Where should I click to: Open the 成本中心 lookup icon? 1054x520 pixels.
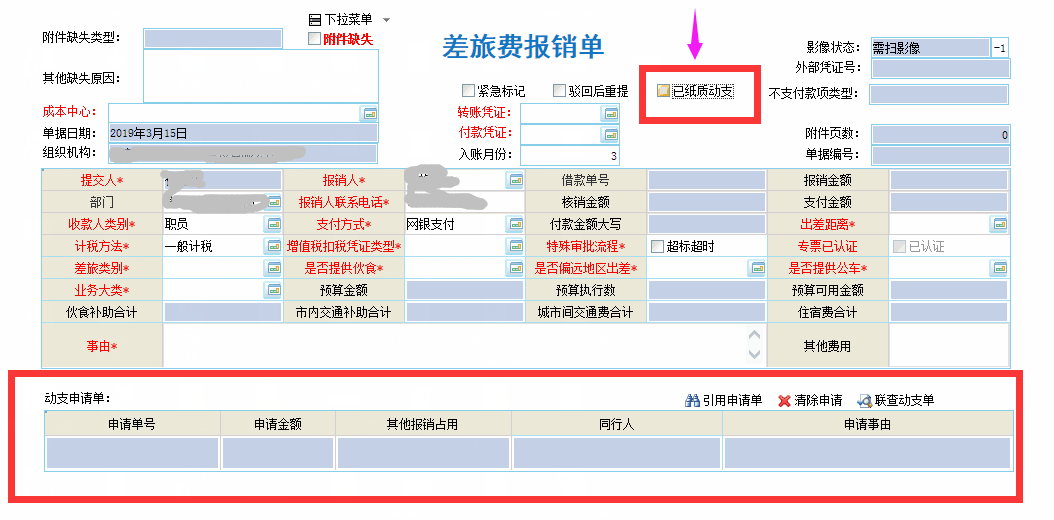coord(369,113)
